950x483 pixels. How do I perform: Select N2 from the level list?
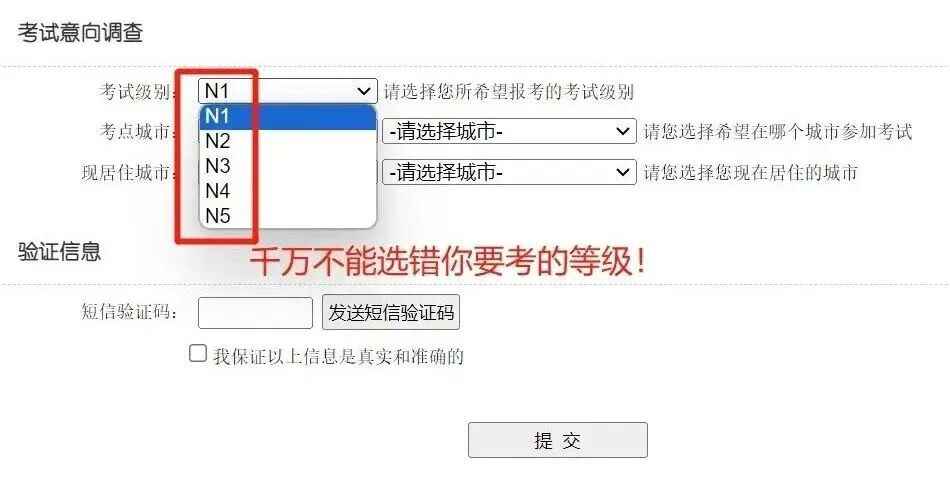[288, 141]
